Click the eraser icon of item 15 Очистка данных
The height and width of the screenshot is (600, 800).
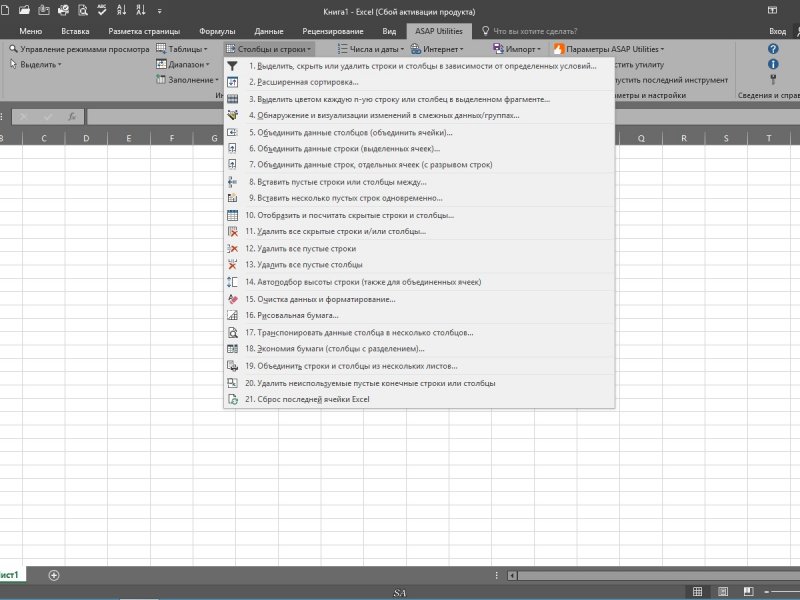click(233, 299)
